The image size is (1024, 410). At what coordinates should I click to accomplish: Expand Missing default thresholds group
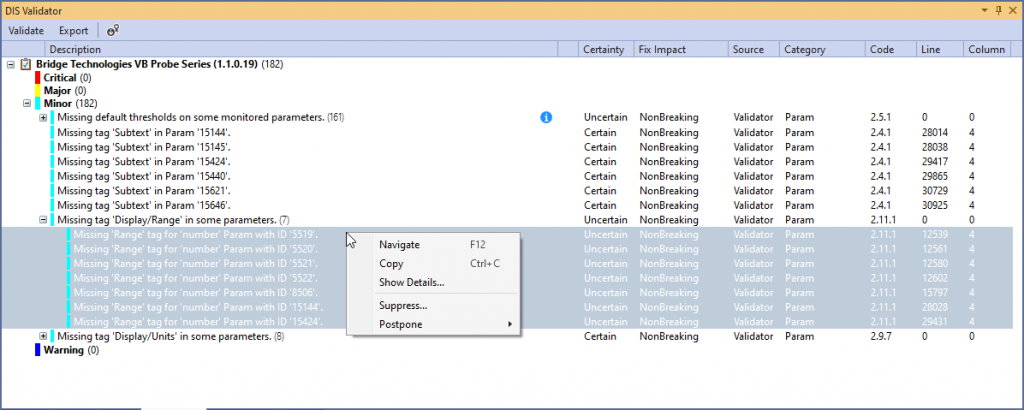(43, 118)
